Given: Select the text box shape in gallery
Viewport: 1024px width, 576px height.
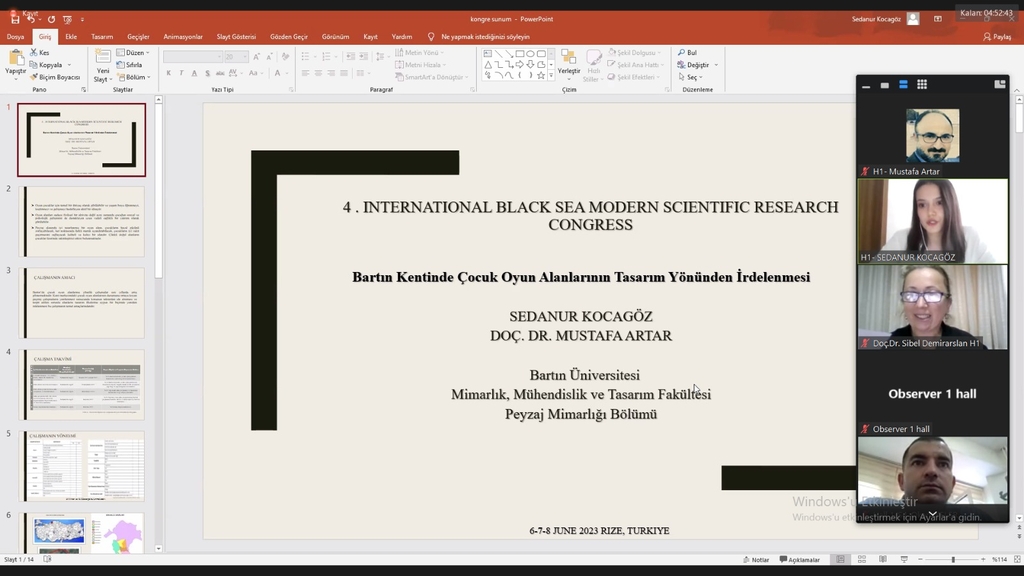Looking at the screenshot, I should tap(488, 54).
